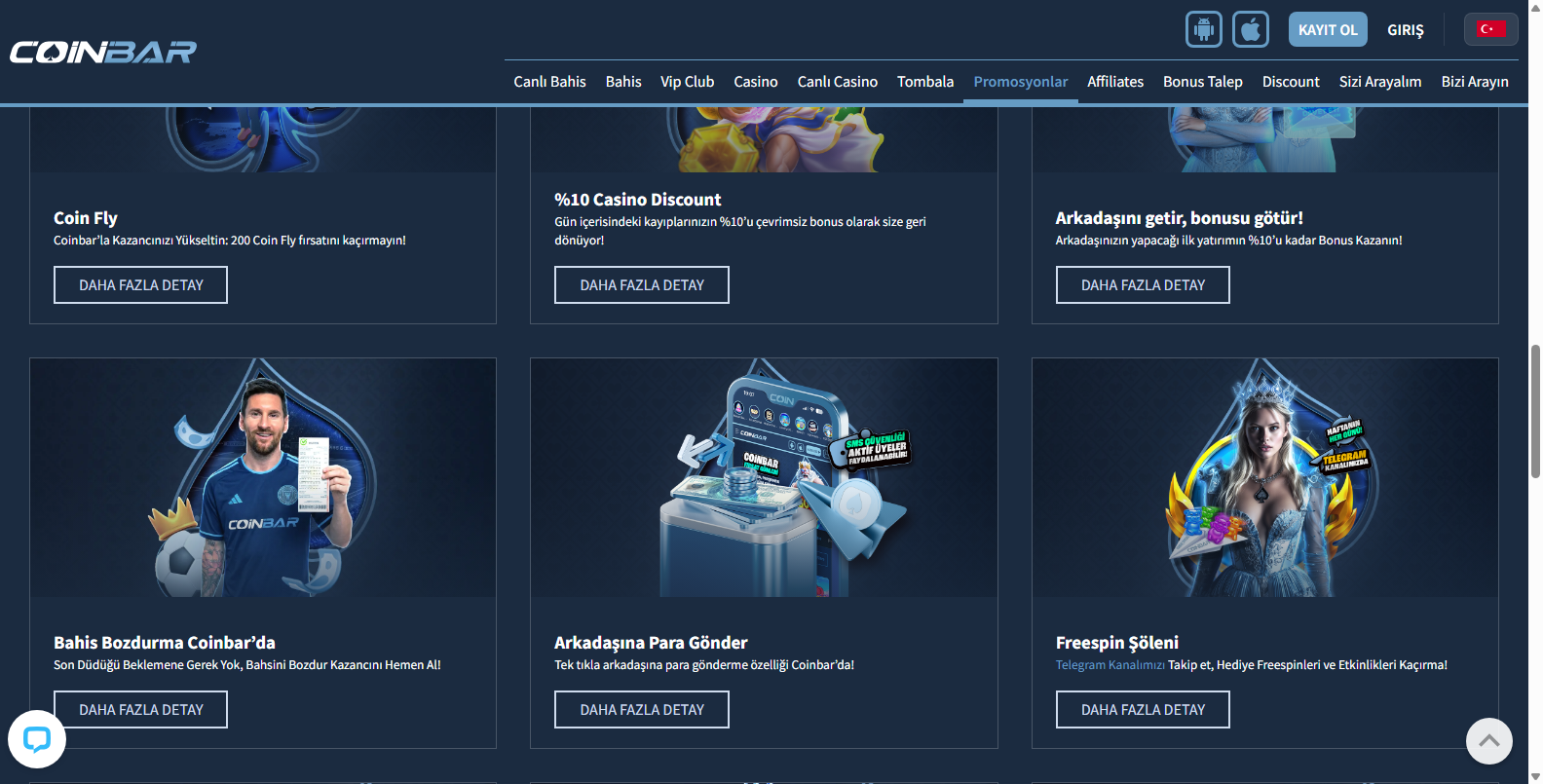Click the %10 Casino Discount title
The width and height of the screenshot is (1543, 784).
[638, 200]
